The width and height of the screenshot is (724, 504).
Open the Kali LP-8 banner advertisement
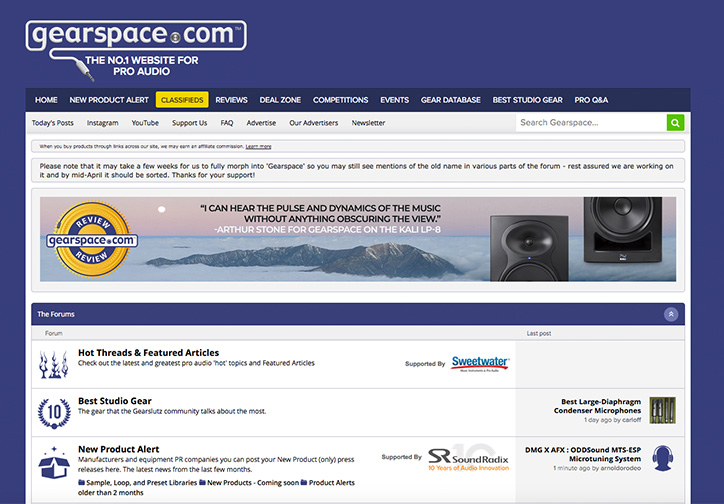pyautogui.click(x=358, y=240)
